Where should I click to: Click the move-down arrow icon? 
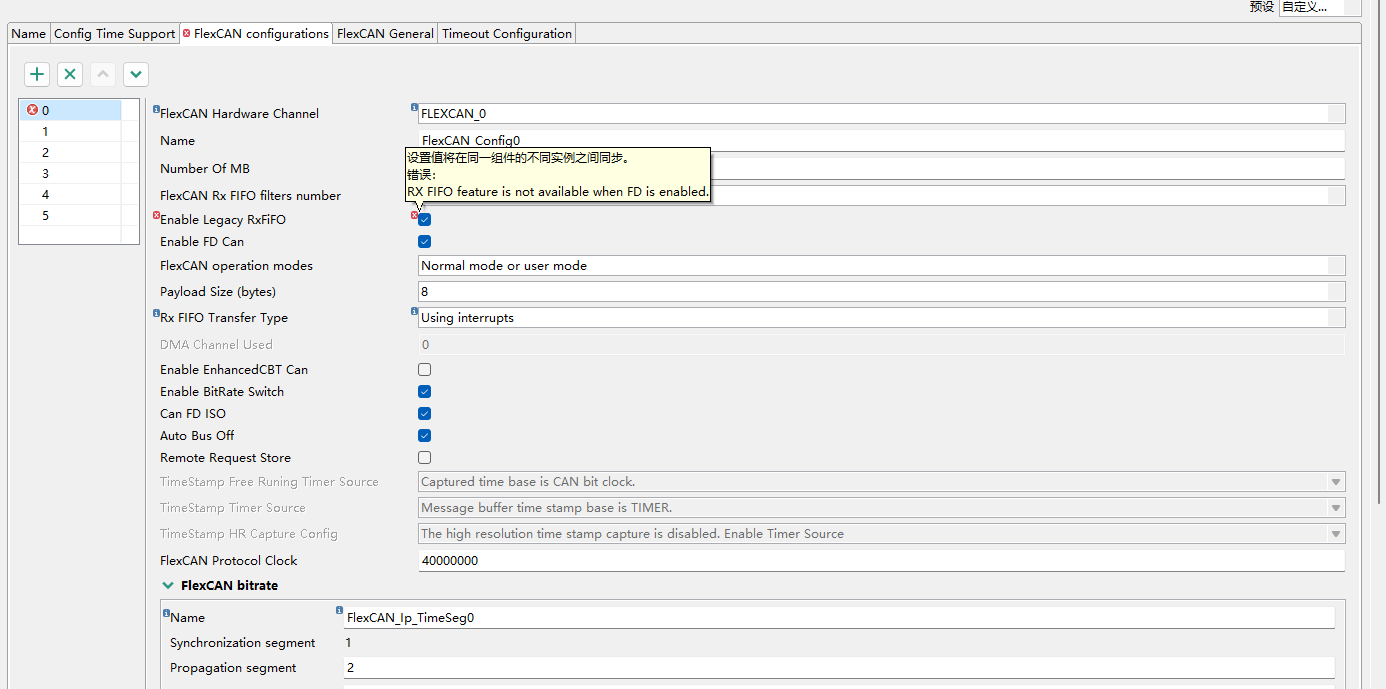click(135, 73)
